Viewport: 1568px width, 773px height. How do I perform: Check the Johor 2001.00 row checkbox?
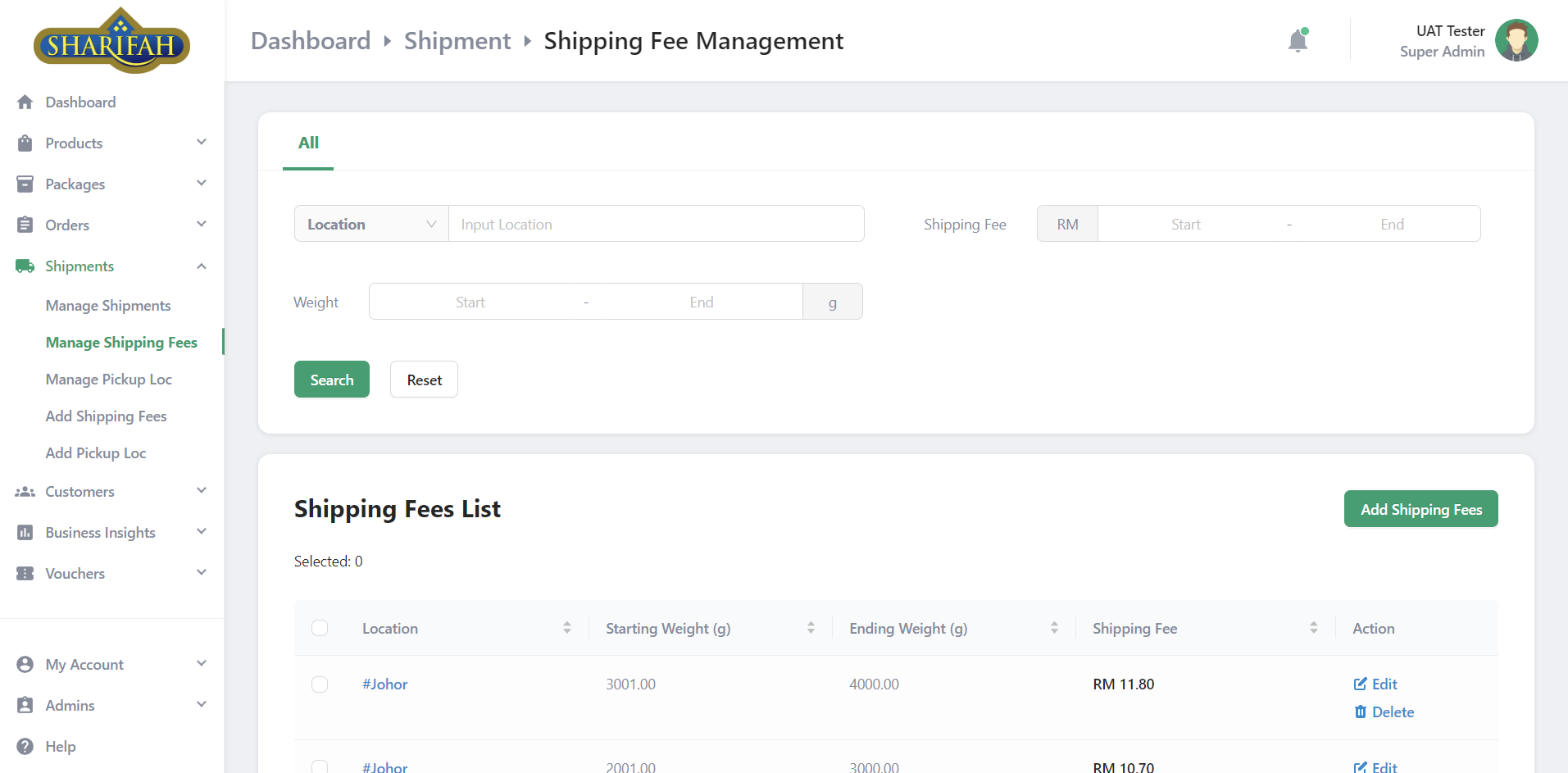point(320,766)
